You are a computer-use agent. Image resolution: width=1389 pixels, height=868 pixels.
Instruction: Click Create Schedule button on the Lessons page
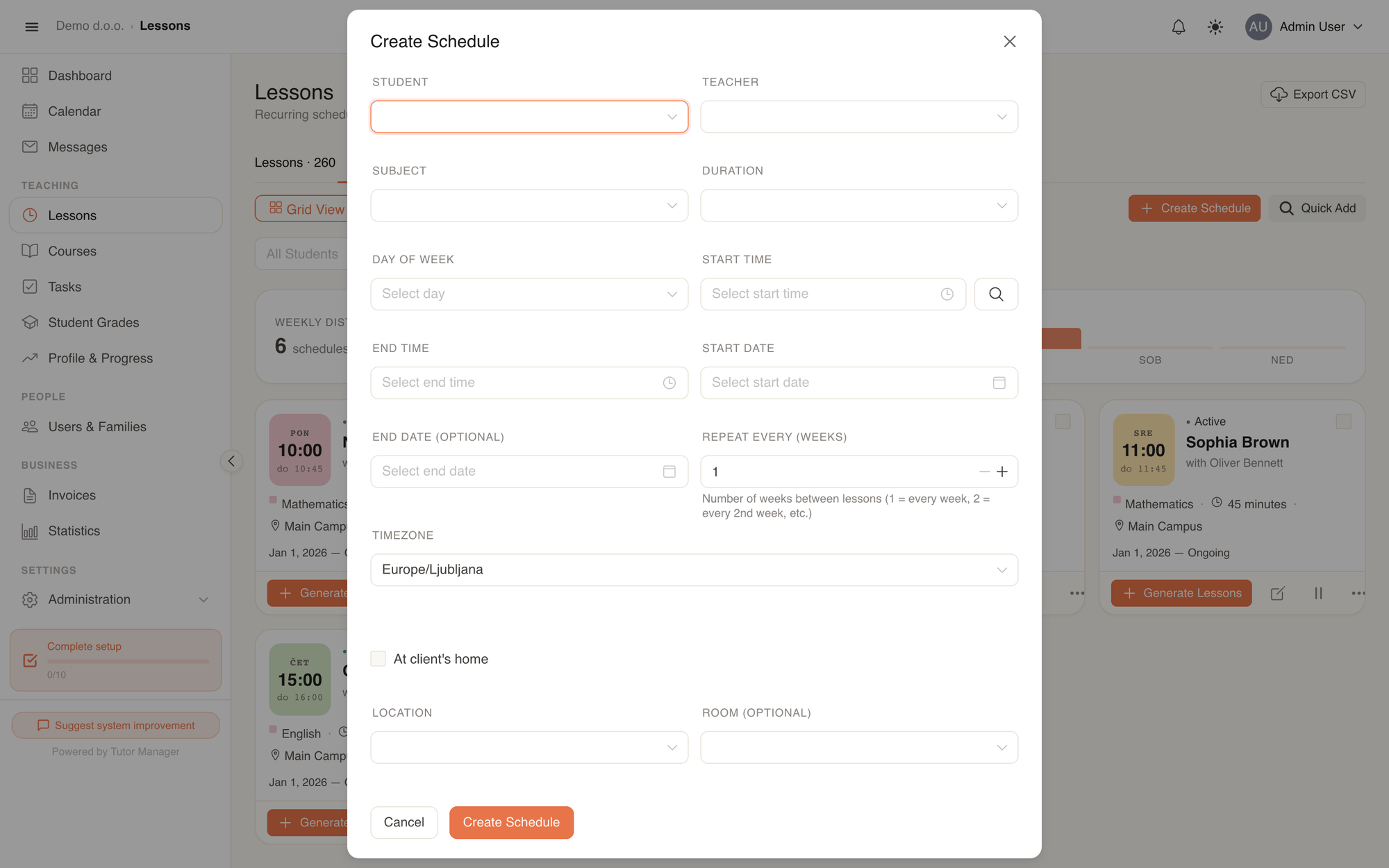click(1194, 208)
